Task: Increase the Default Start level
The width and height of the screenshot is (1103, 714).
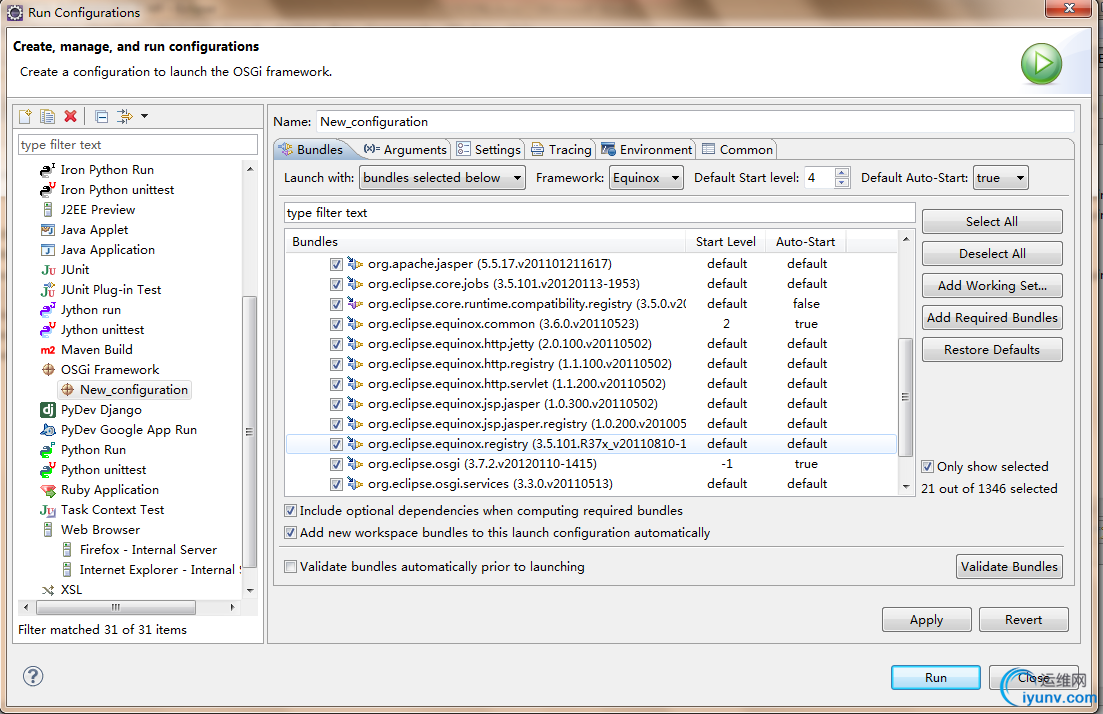Action: 842,172
